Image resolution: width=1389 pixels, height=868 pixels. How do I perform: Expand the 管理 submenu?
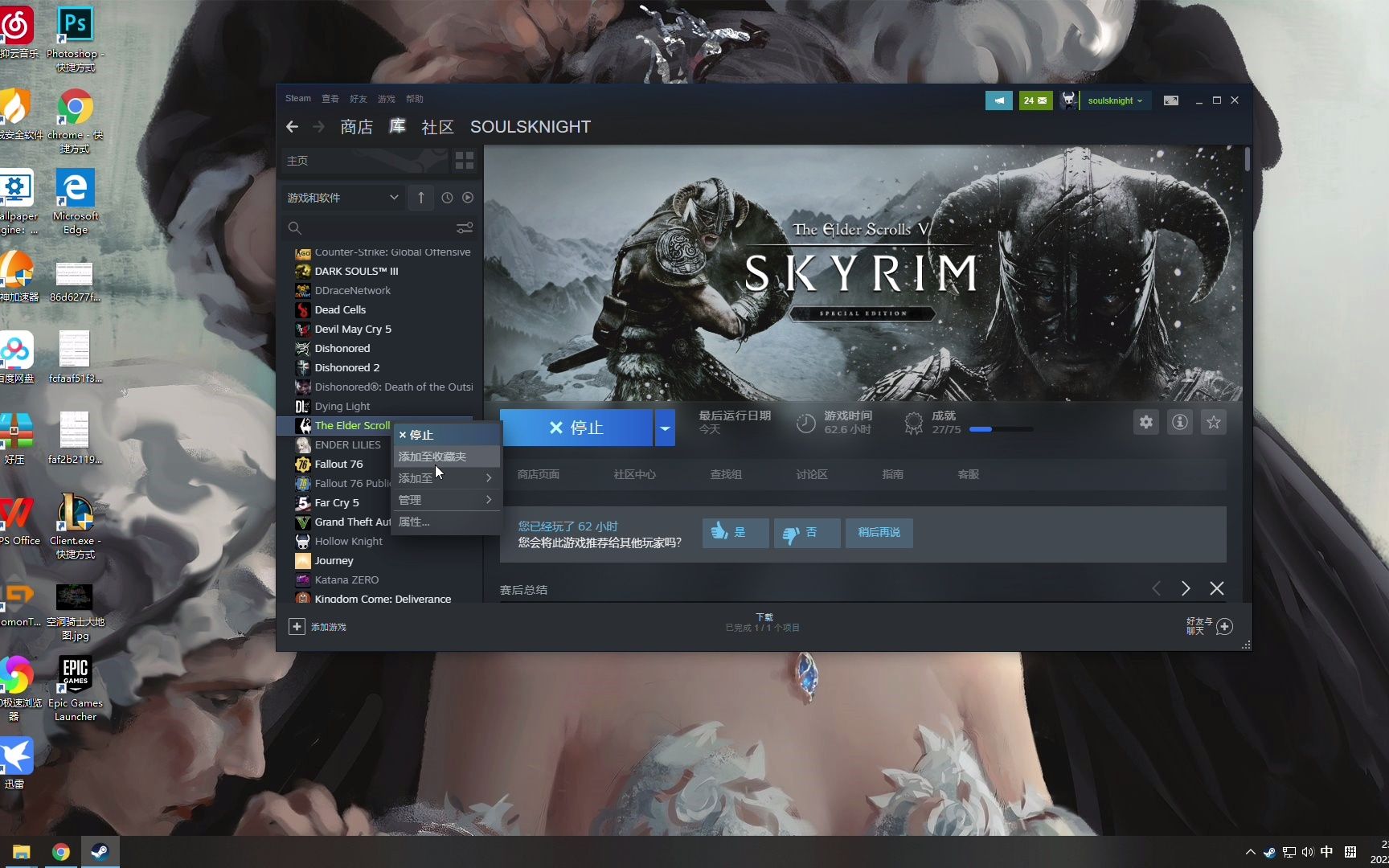coord(446,500)
